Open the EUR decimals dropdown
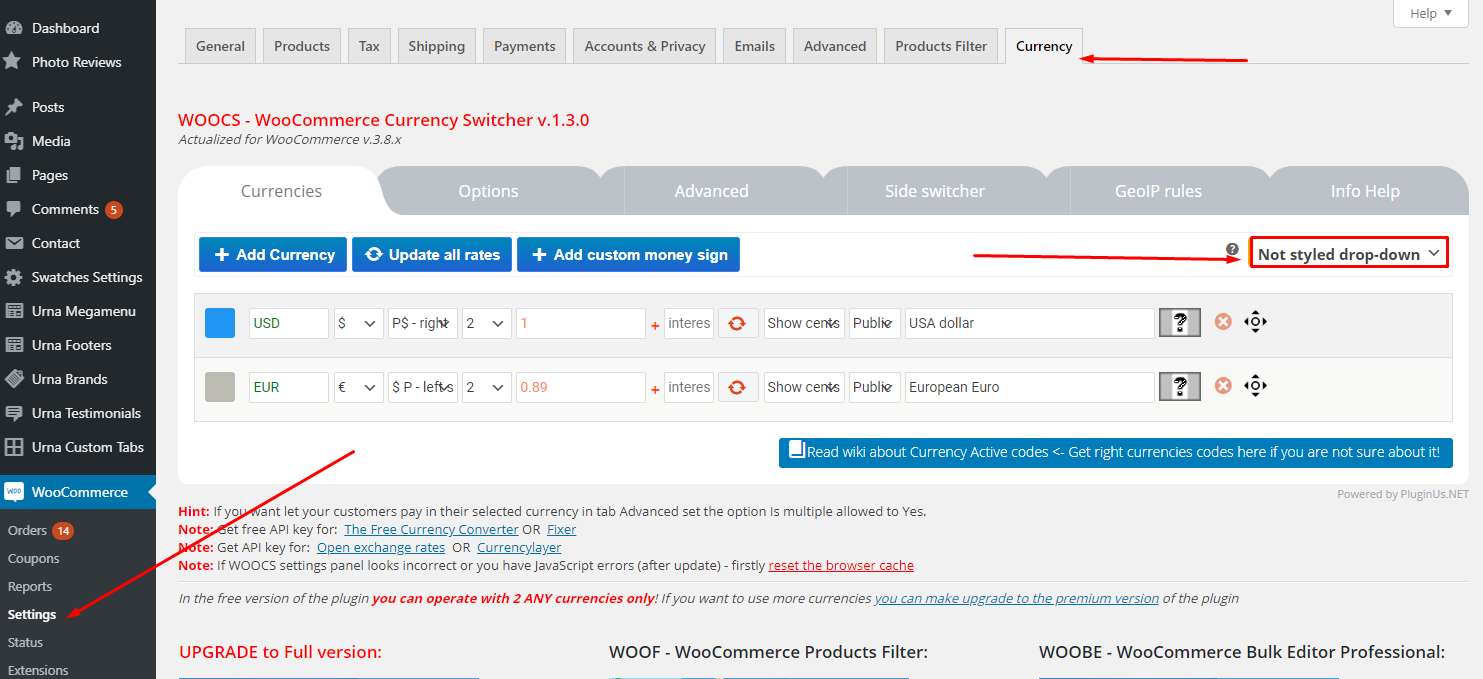The height and width of the screenshot is (679, 1483). [x=487, y=387]
